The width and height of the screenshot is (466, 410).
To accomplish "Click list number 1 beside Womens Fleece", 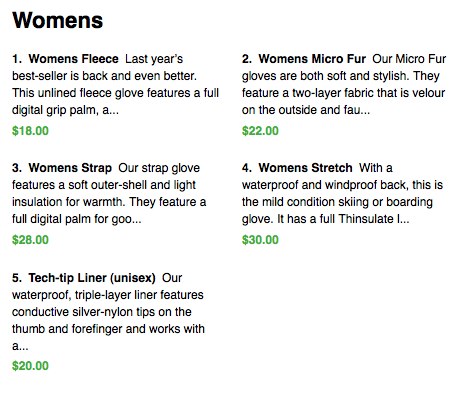I will pos(17,59).
